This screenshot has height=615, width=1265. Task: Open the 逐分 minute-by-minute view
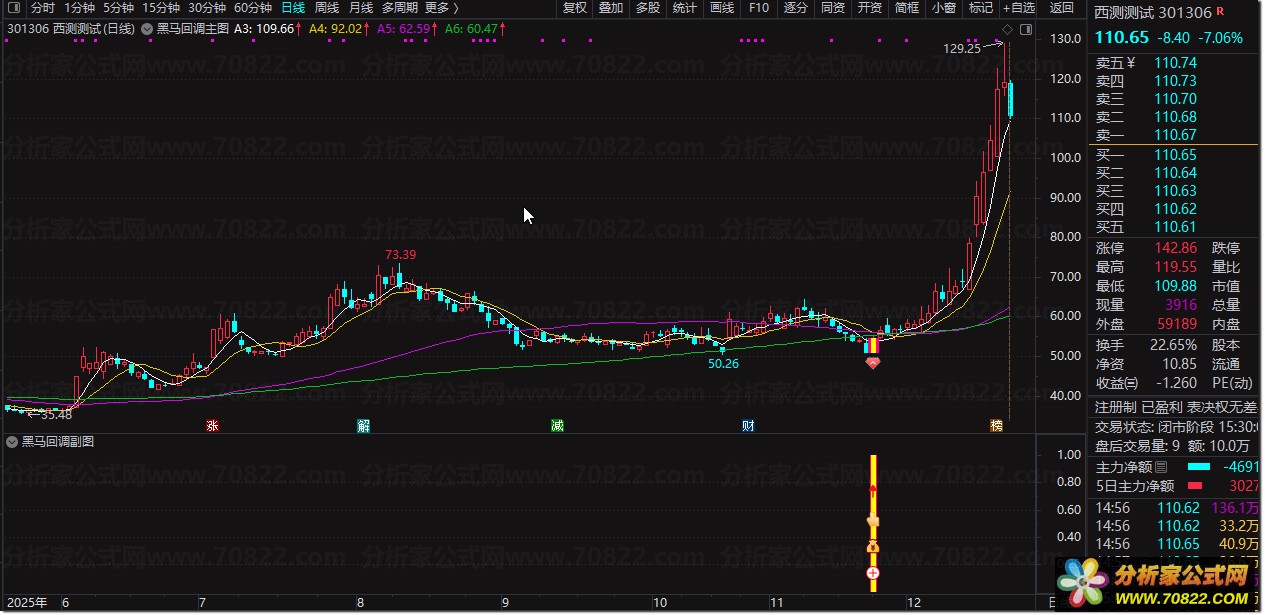(796, 8)
